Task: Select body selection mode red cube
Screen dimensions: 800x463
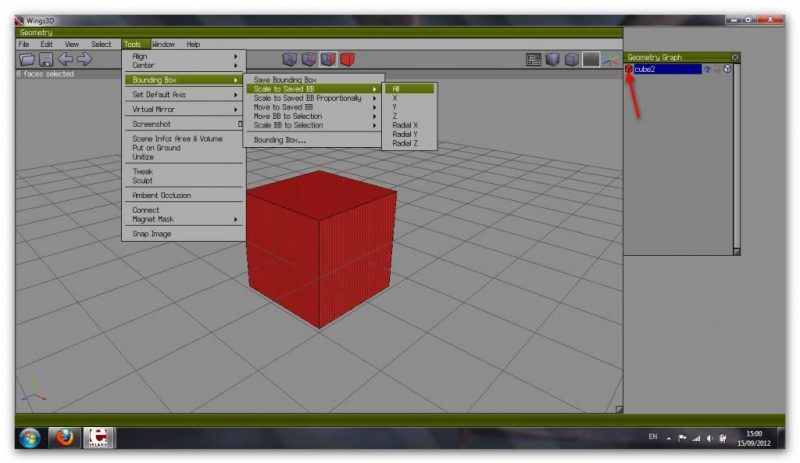Action: coord(347,59)
